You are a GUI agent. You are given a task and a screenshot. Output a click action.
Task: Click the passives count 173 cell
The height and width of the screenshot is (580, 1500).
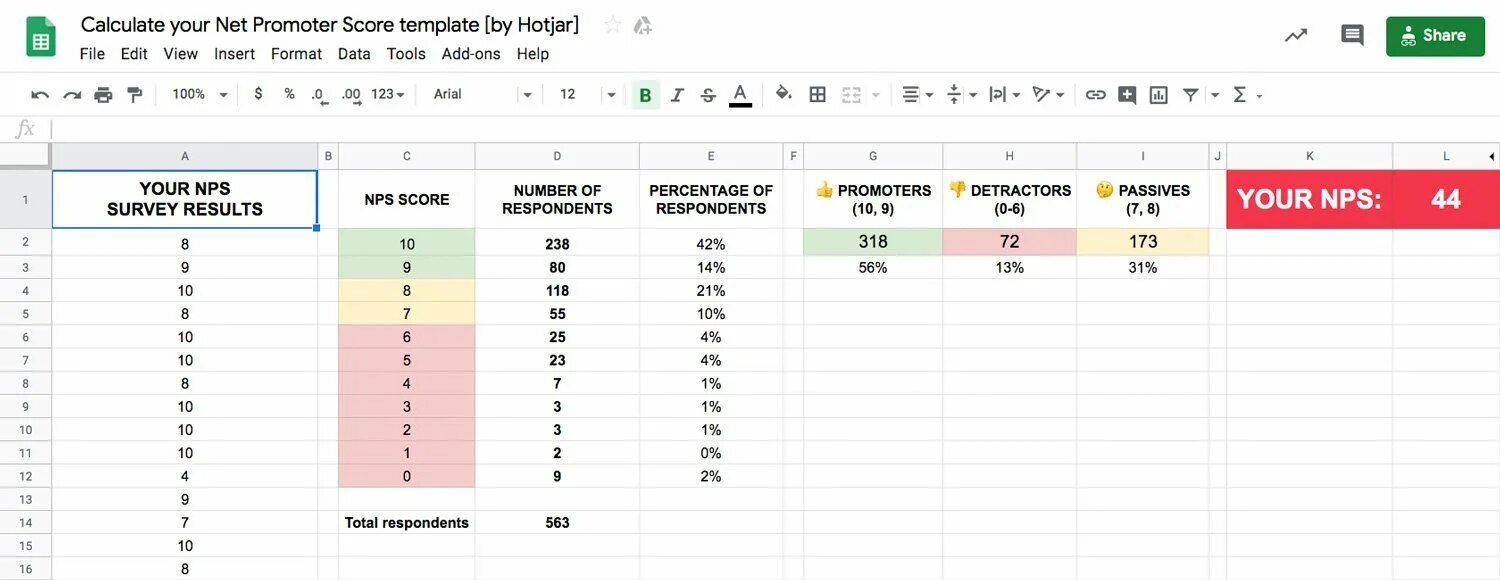1143,242
